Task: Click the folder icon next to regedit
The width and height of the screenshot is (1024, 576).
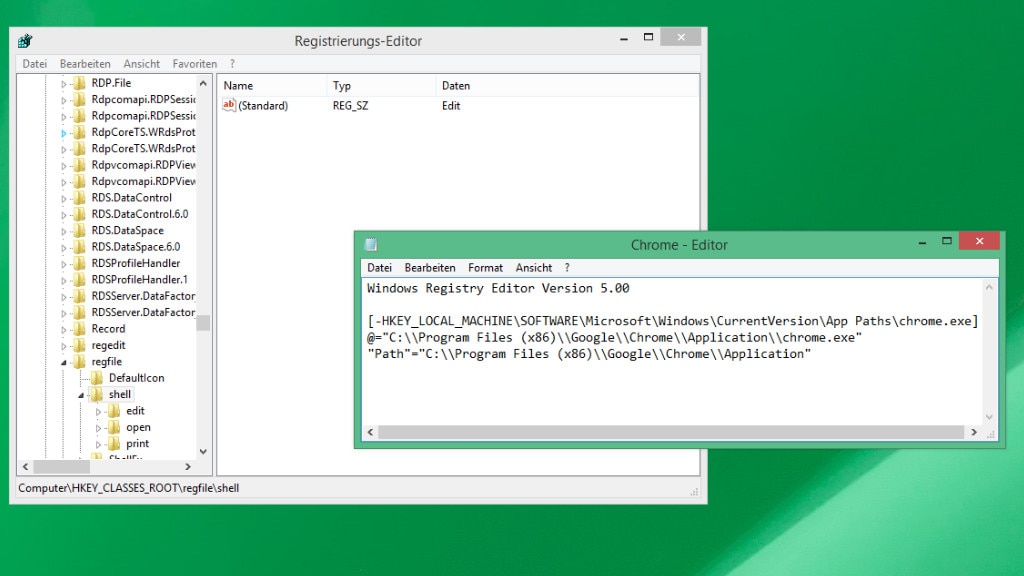Action: (x=79, y=345)
